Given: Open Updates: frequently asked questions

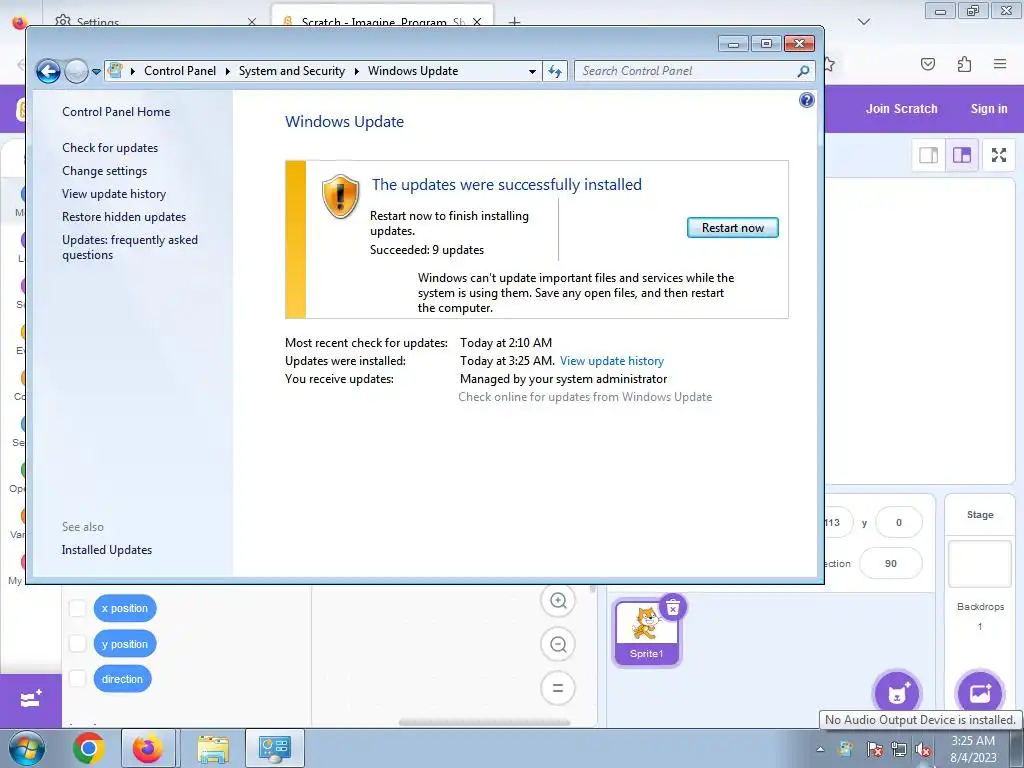Looking at the screenshot, I should click(x=130, y=248).
